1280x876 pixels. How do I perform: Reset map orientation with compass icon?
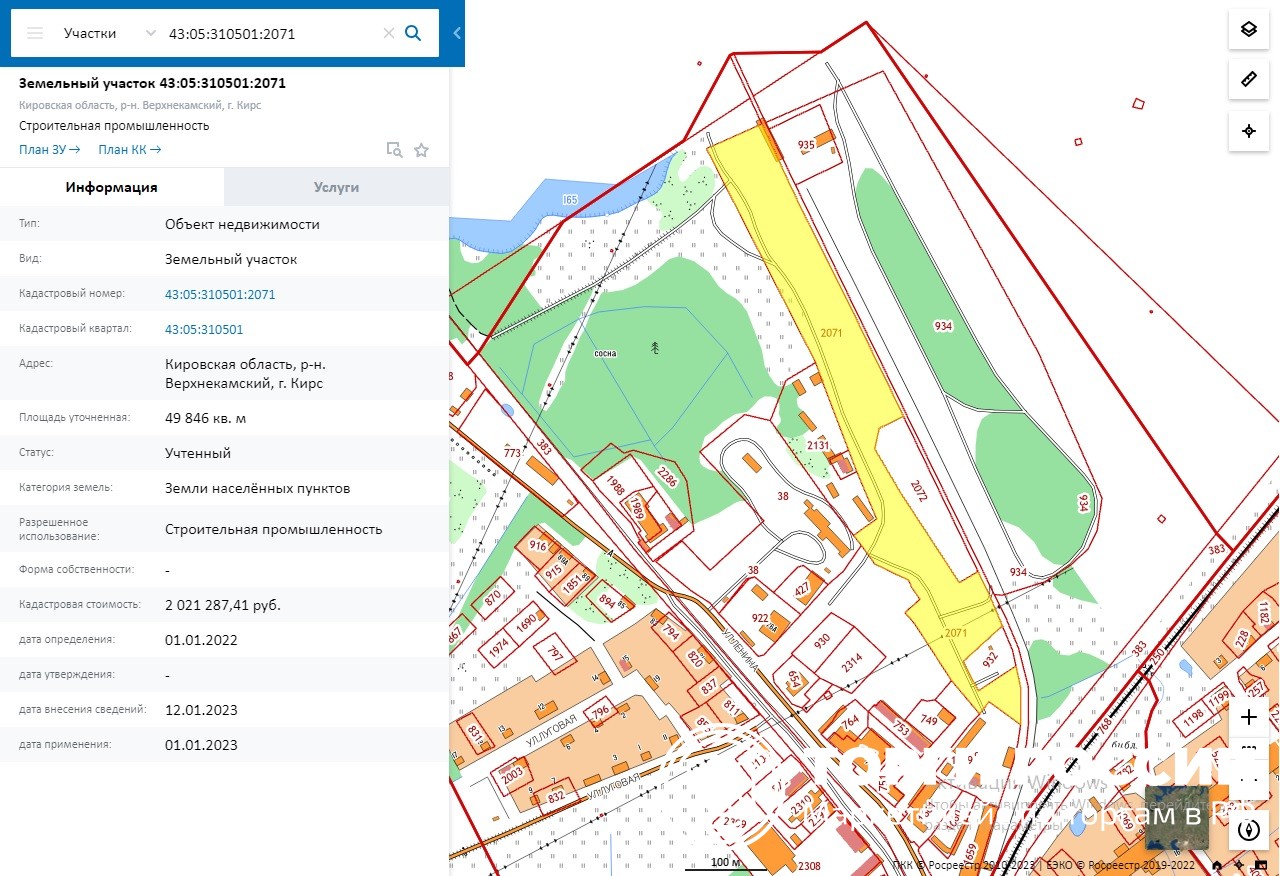[x=1248, y=829]
